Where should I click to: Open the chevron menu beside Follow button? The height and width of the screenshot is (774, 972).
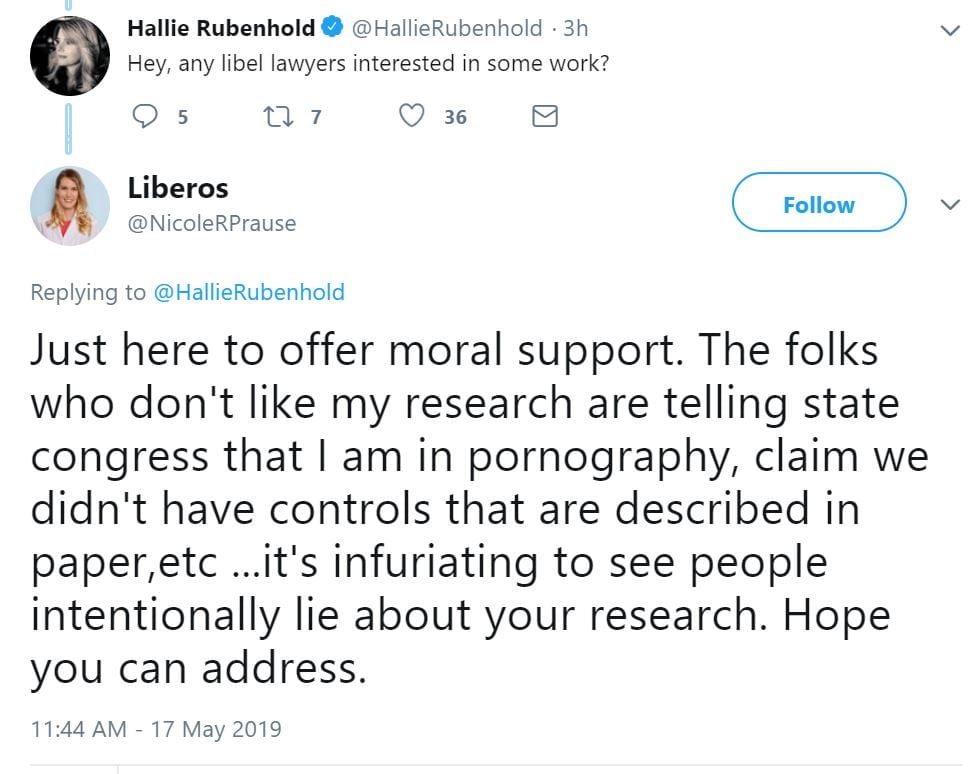pos(950,205)
